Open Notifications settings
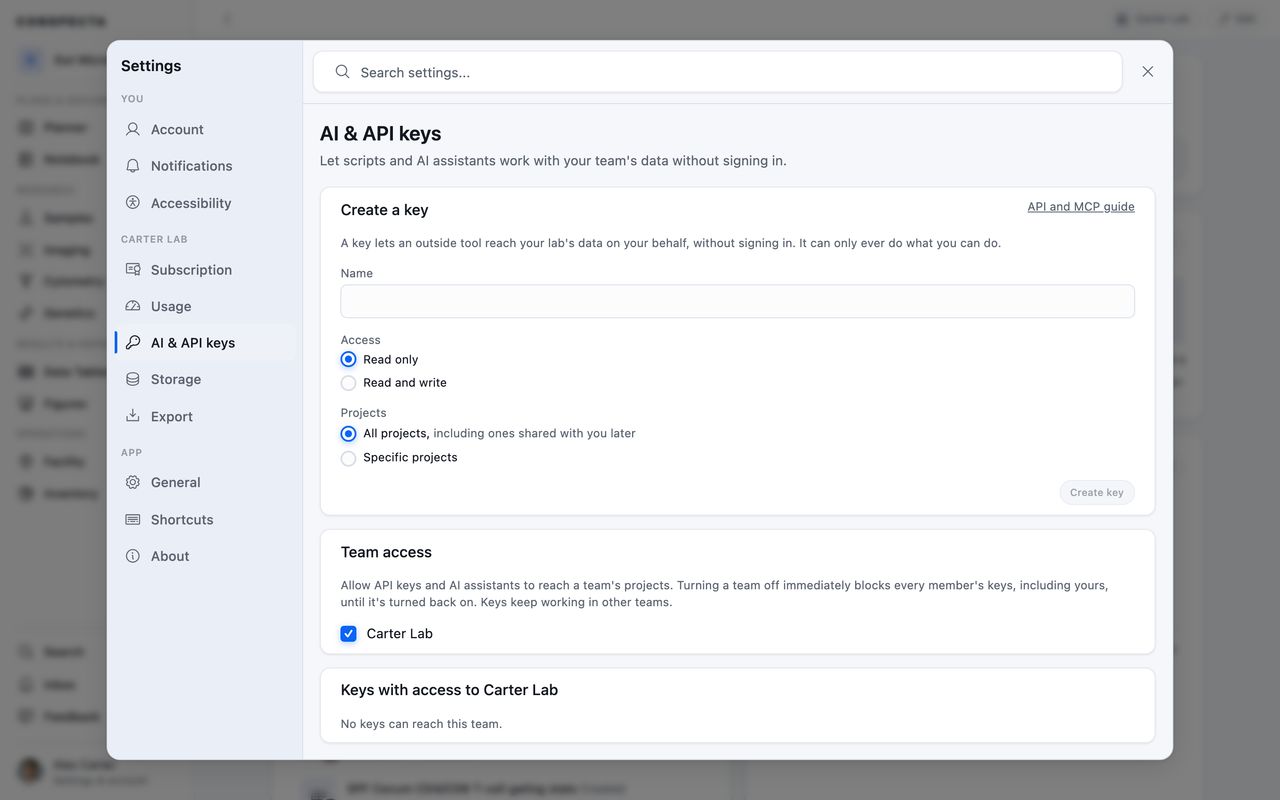Viewport: 1280px width, 800px height. pyautogui.click(x=205, y=166)
